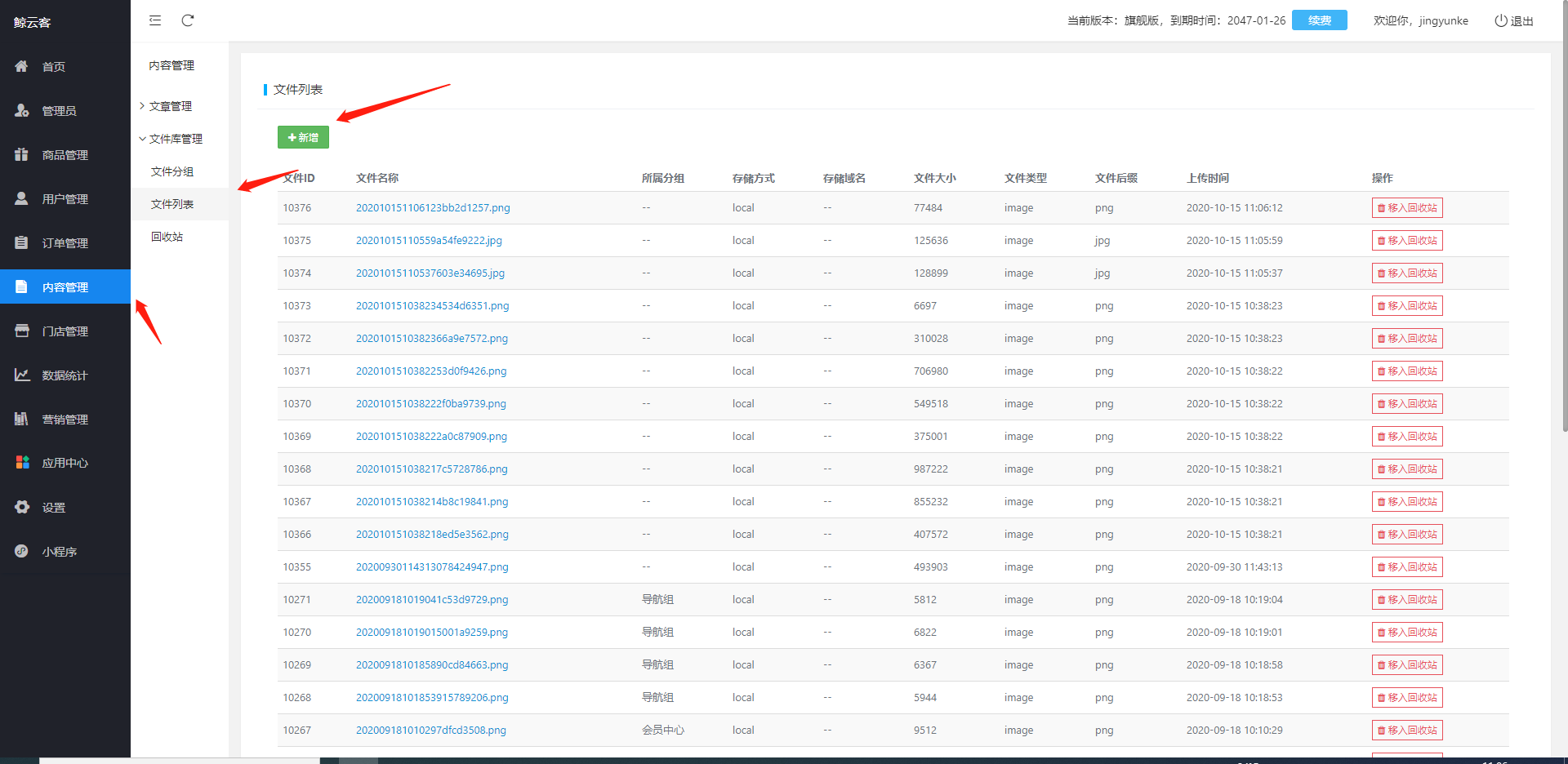This screenshot has height=764, width=1568.
Task: Click 移入回收站 for file 10355
Action: point(1407,567)
